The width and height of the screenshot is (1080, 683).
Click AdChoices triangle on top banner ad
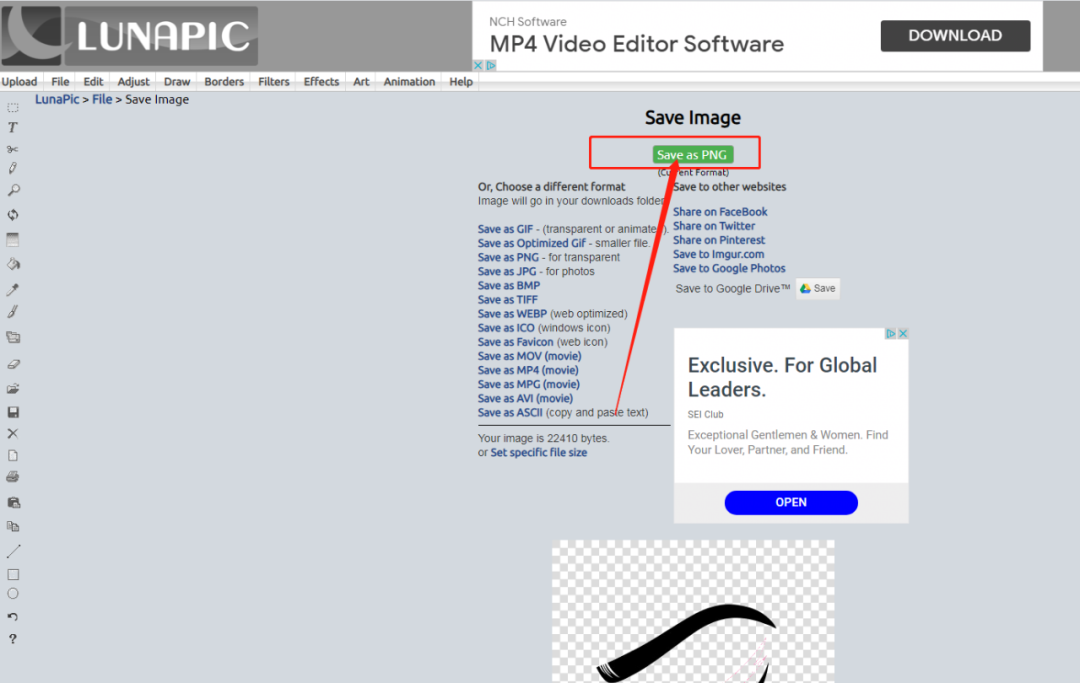[x=491, y=65]
